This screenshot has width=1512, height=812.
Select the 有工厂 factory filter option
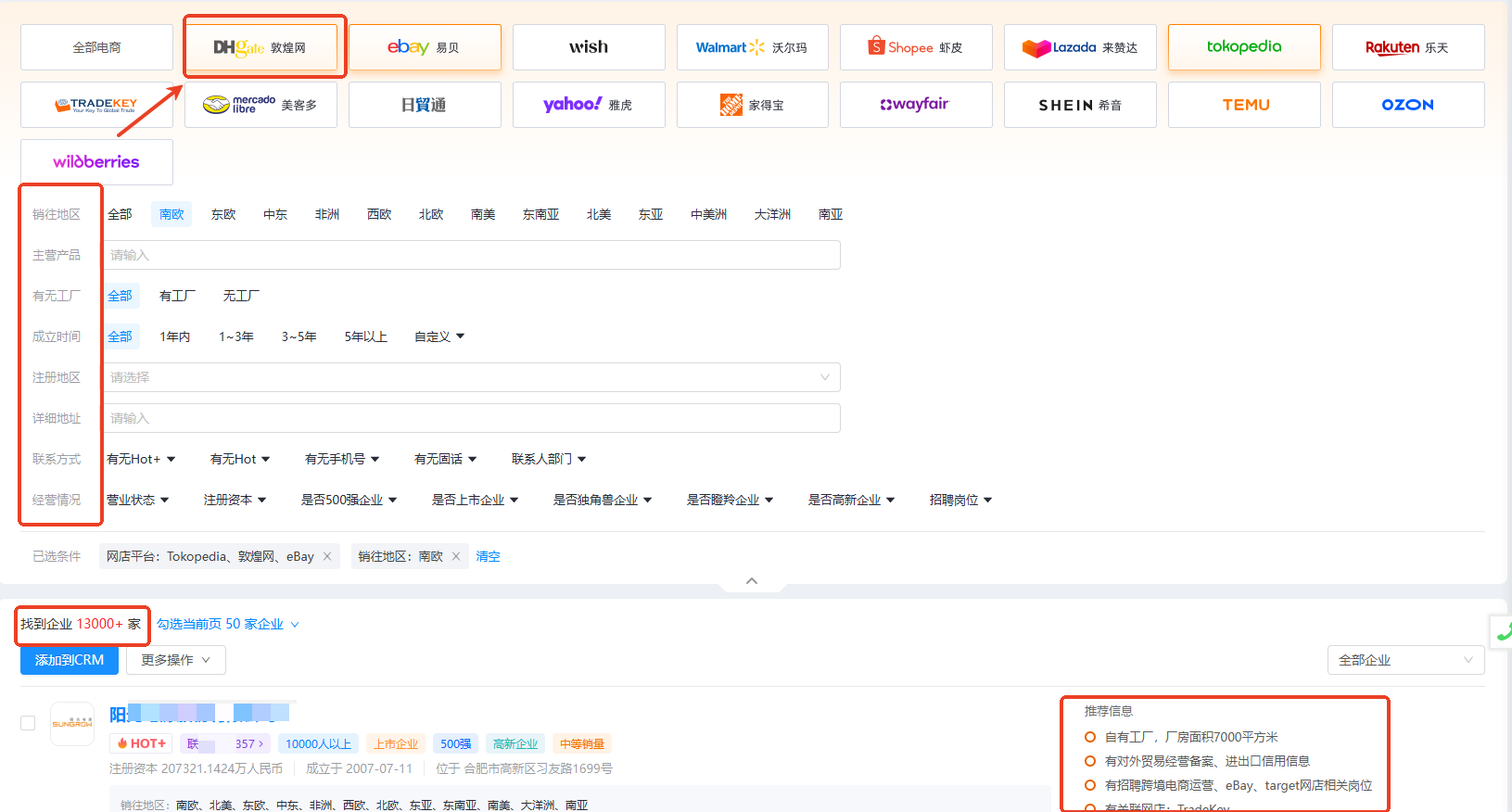(x=177, y=296)
